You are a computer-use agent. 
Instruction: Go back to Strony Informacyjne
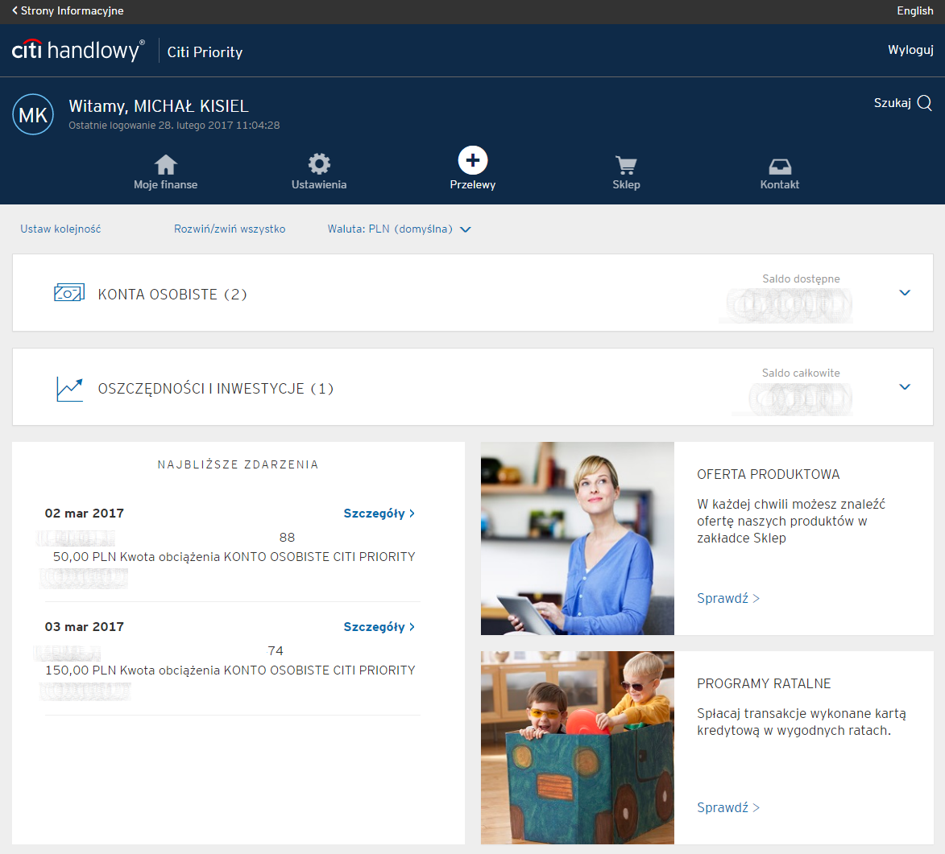(68, 11)
